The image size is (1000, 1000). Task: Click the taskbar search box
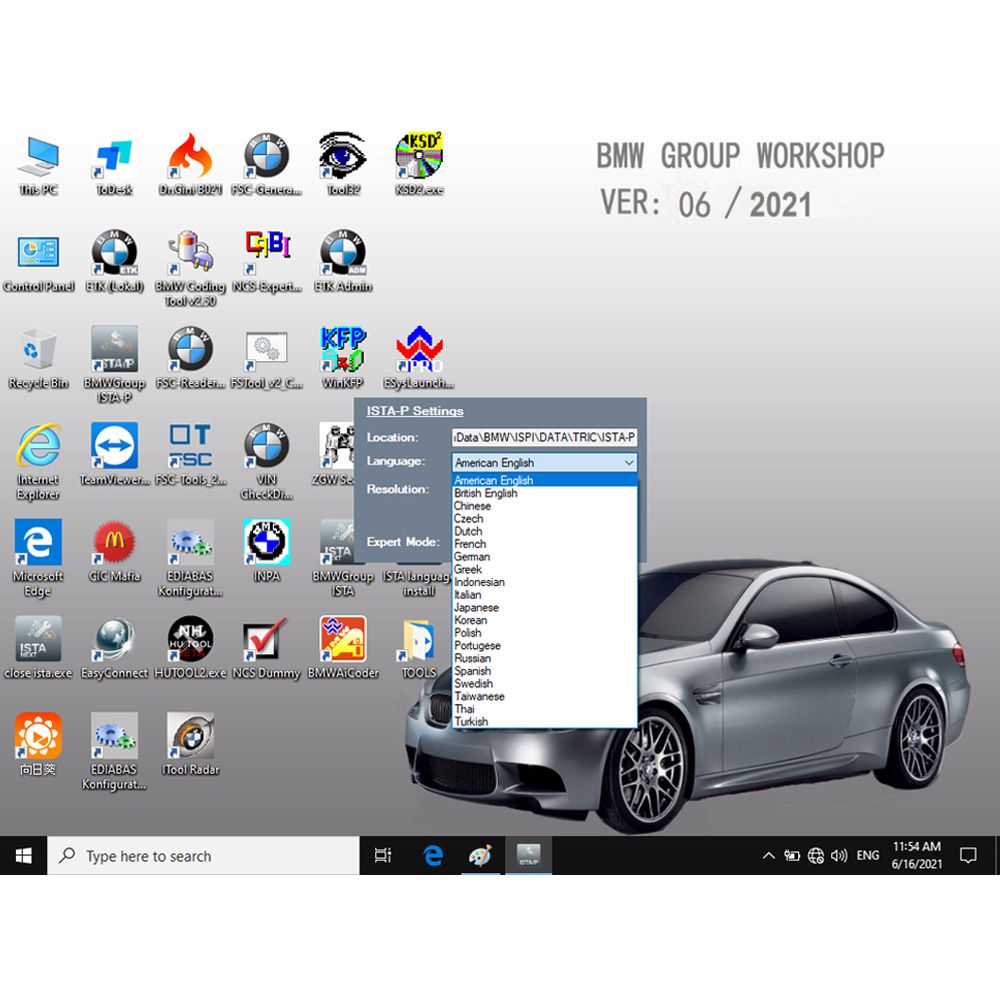[203, 856]
